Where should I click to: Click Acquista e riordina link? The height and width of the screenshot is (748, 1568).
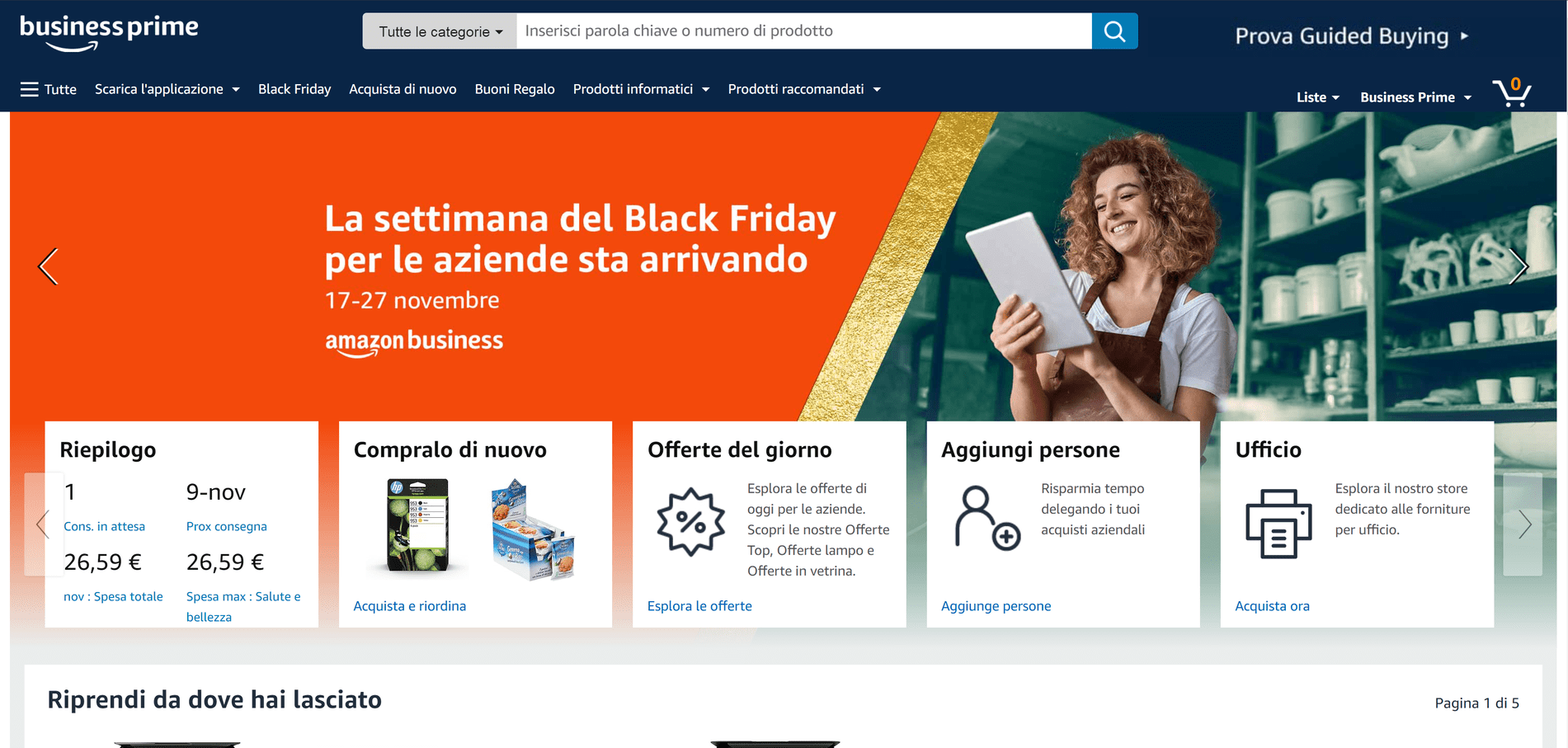coord(410,606)
